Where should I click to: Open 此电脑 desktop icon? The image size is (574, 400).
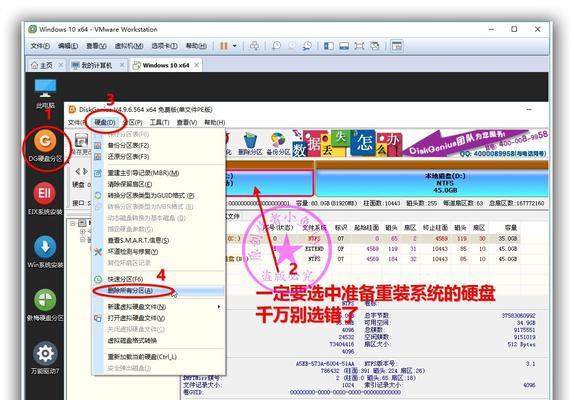click(45, 94)
